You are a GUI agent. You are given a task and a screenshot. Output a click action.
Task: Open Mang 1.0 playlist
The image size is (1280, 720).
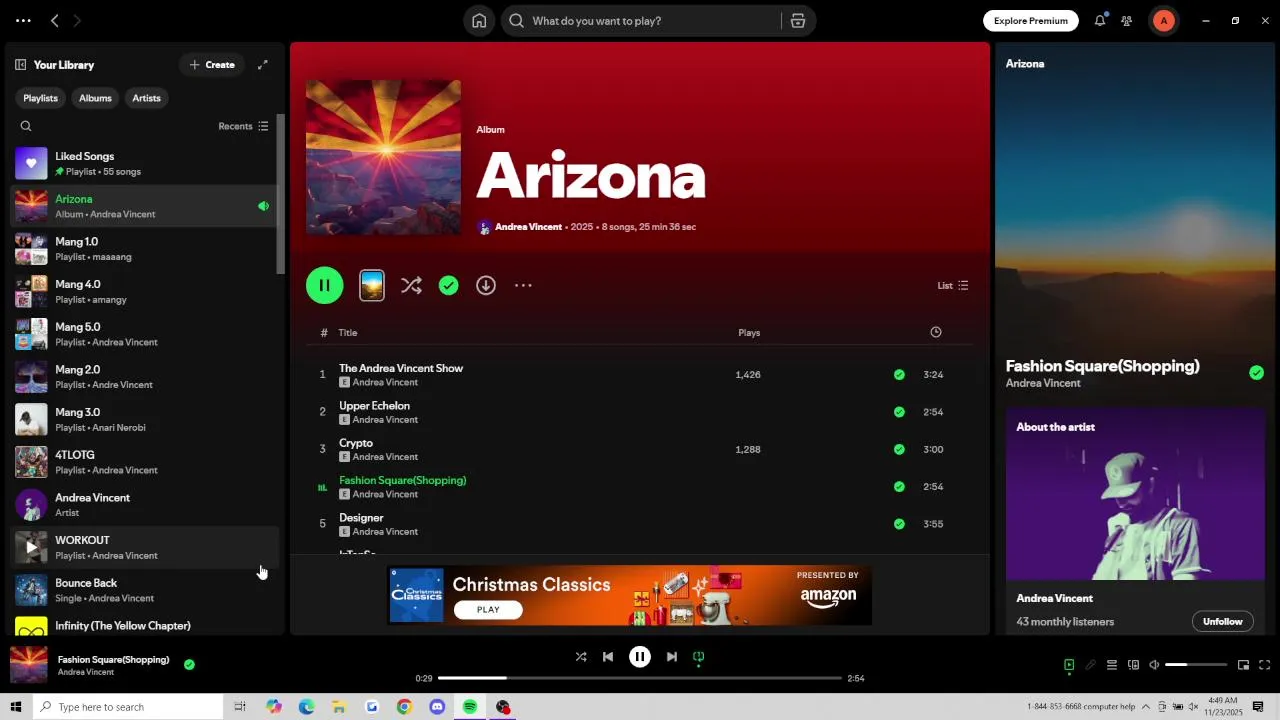pyautogui.click(x=144, y=249)
